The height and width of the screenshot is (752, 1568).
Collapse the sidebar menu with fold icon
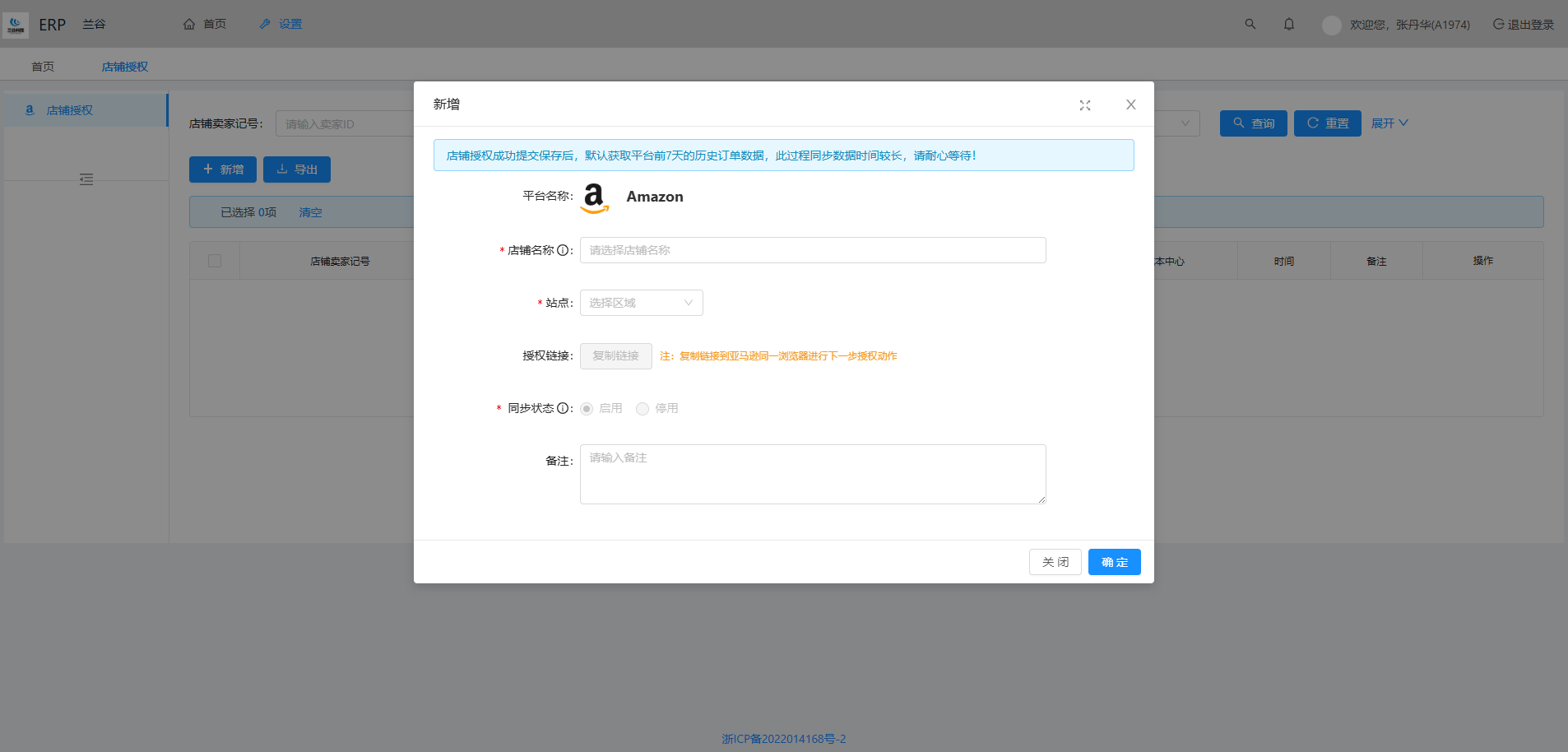[x=86, y=179]
